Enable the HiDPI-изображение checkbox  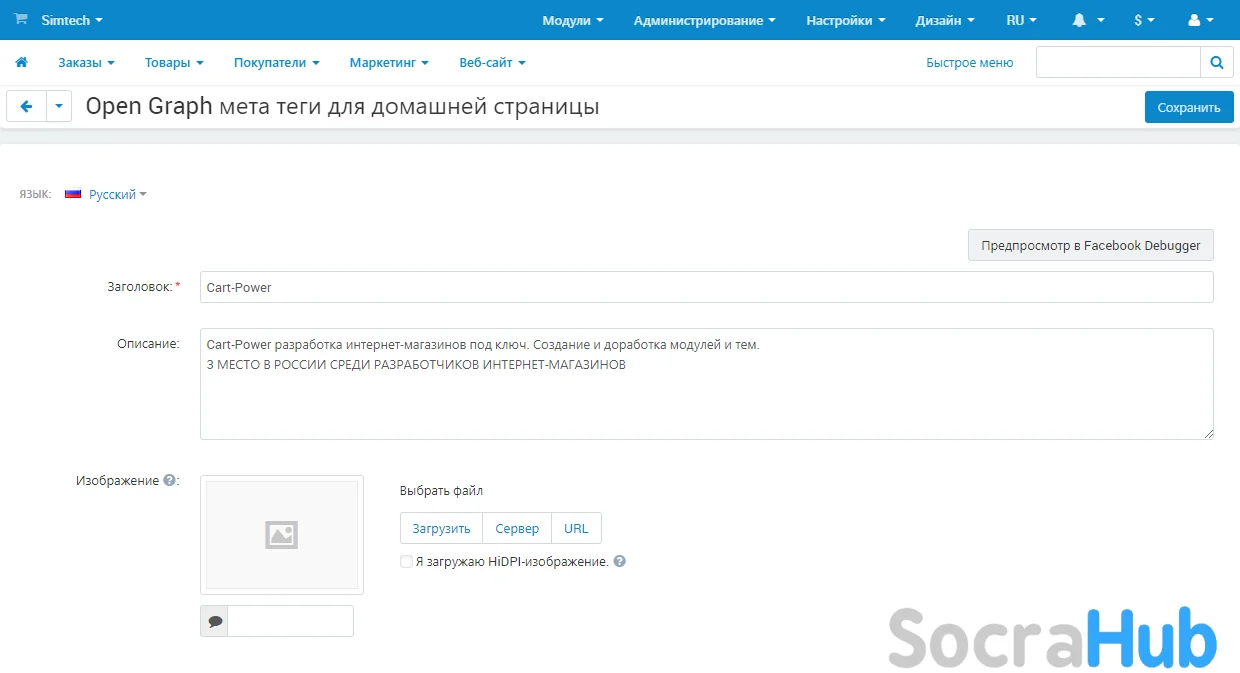(406, 562)
